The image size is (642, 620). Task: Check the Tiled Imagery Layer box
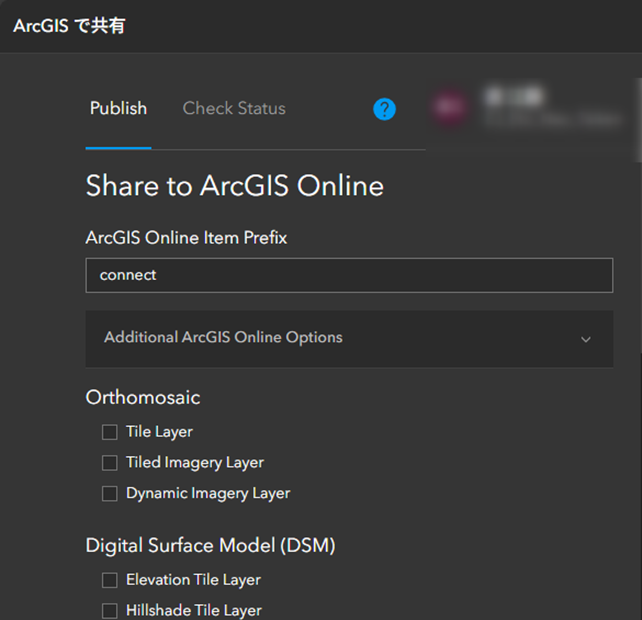point(110,463)
